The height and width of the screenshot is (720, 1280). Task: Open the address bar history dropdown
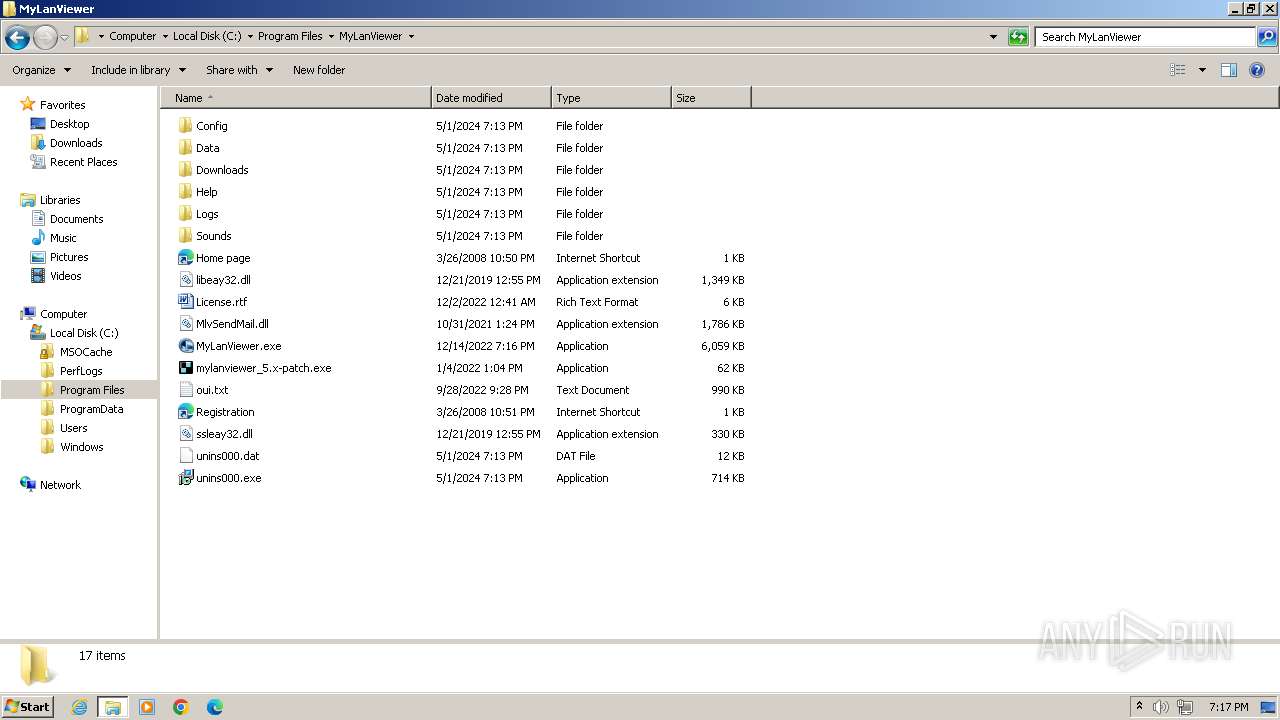click(x=993, y=37)
